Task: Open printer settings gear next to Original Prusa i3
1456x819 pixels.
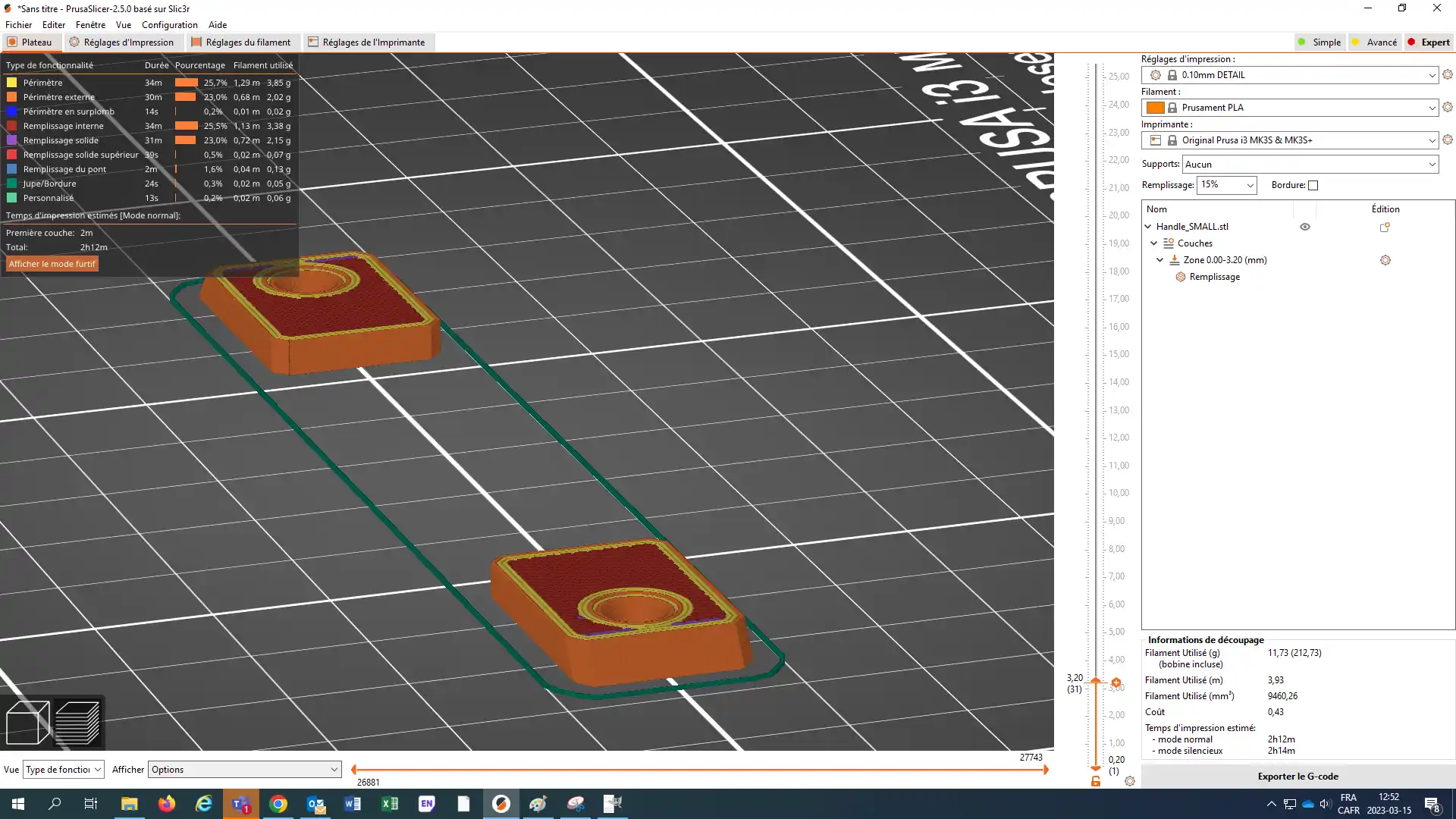Action: (1448, 140)
